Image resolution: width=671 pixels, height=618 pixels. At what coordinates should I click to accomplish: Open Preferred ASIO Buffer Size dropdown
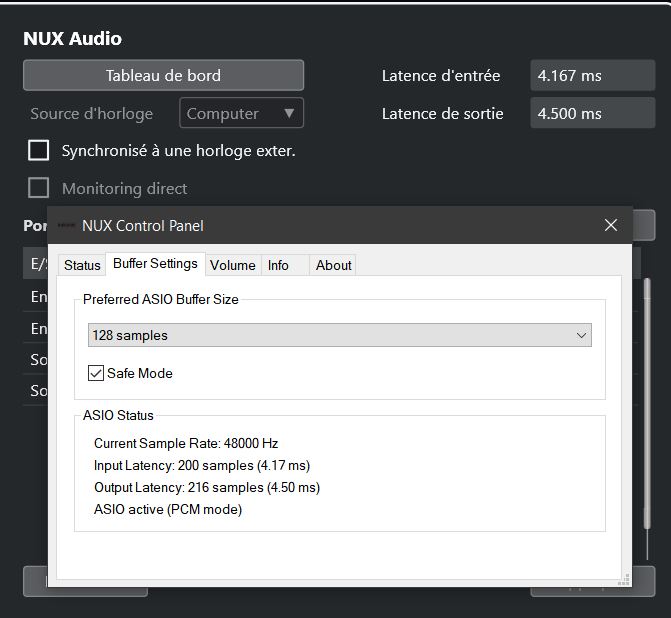pos(339,335)
